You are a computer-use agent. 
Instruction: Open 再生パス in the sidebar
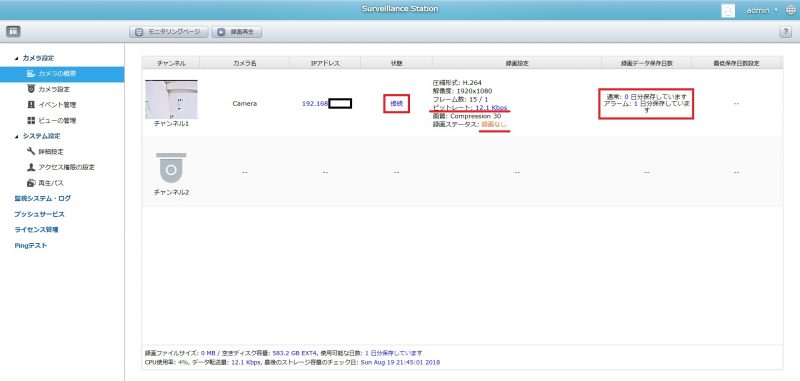pyautogui.click(x=45, y=183)
